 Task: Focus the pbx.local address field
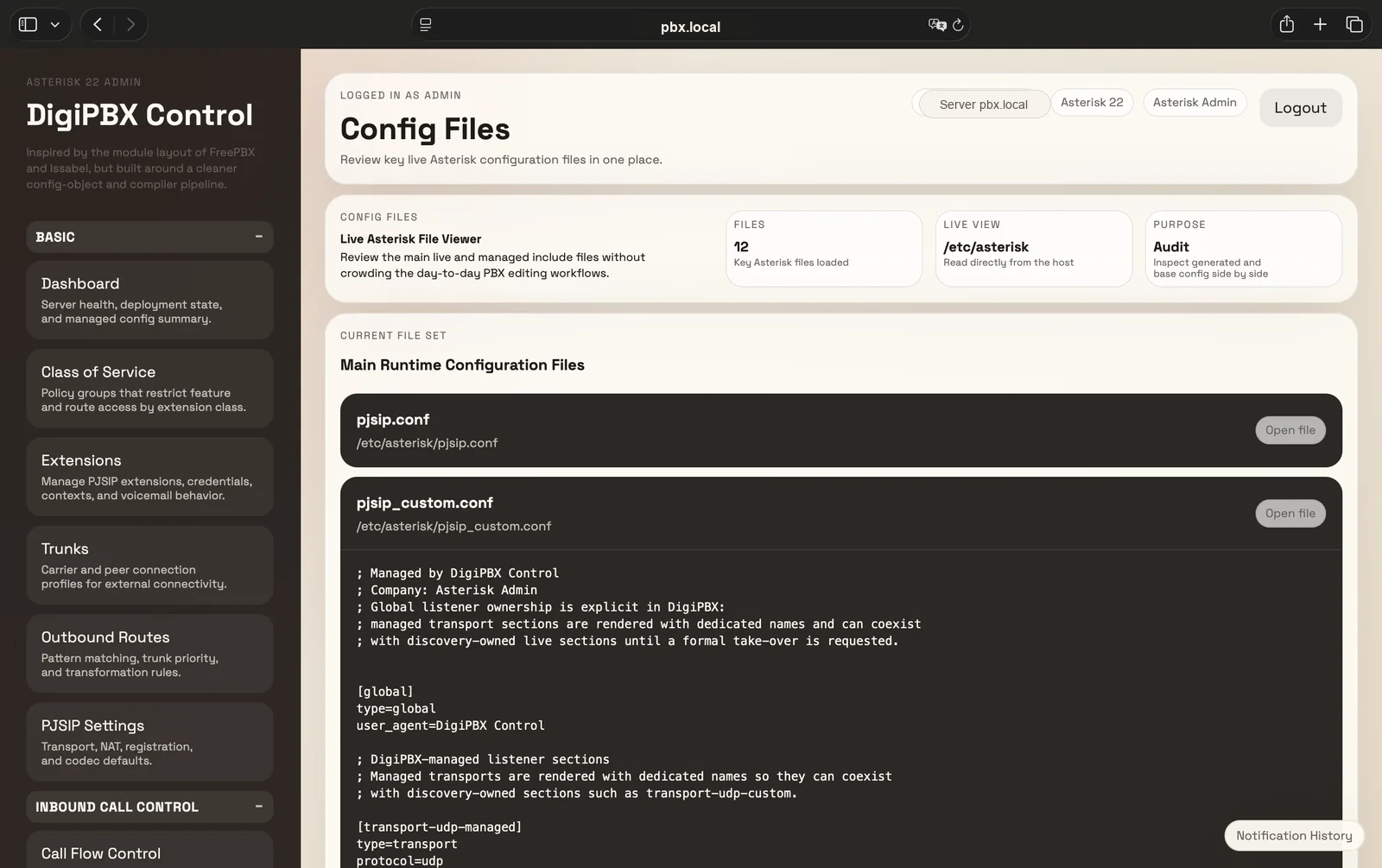point(690,26)
